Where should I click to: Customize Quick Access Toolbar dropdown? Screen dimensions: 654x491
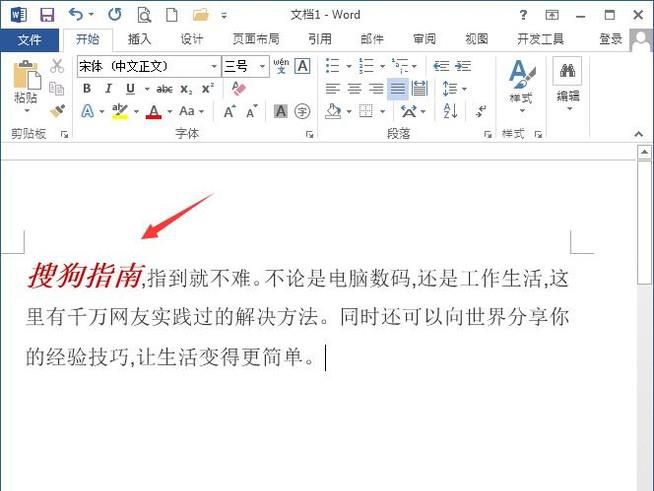[x=224, y=16]
